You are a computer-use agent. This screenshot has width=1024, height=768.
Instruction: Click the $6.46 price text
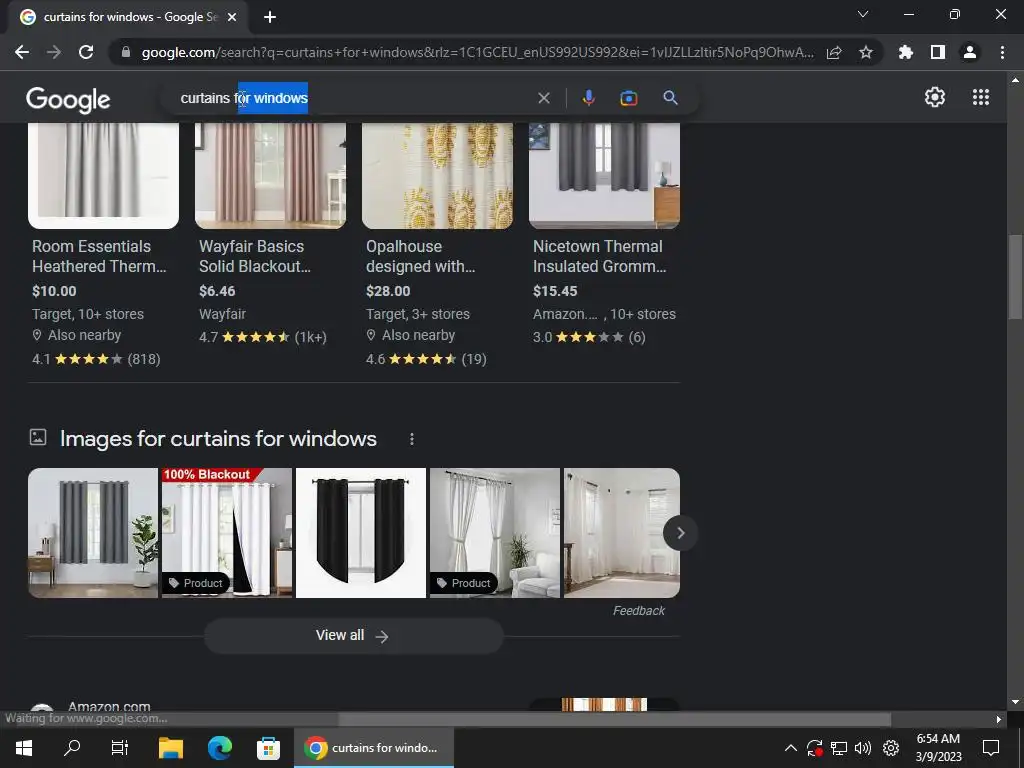[x=217, y=291]
